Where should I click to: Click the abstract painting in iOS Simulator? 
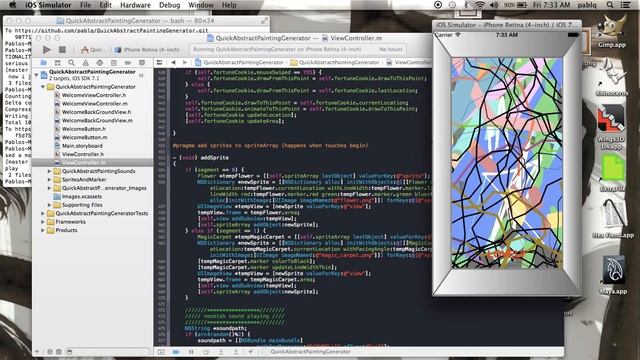point(507,162)
